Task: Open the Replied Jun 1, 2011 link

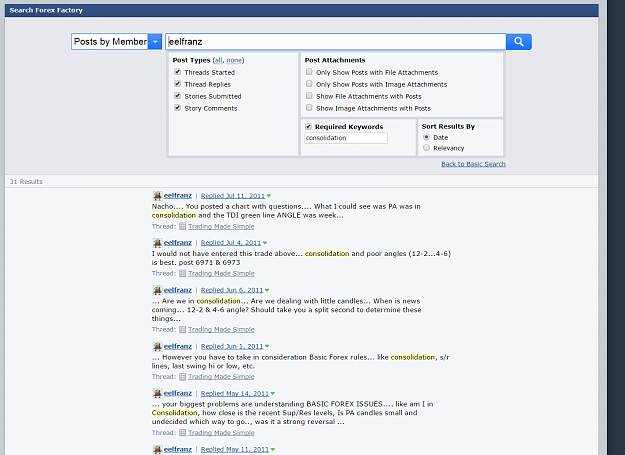Action: [x=232, y=346]
